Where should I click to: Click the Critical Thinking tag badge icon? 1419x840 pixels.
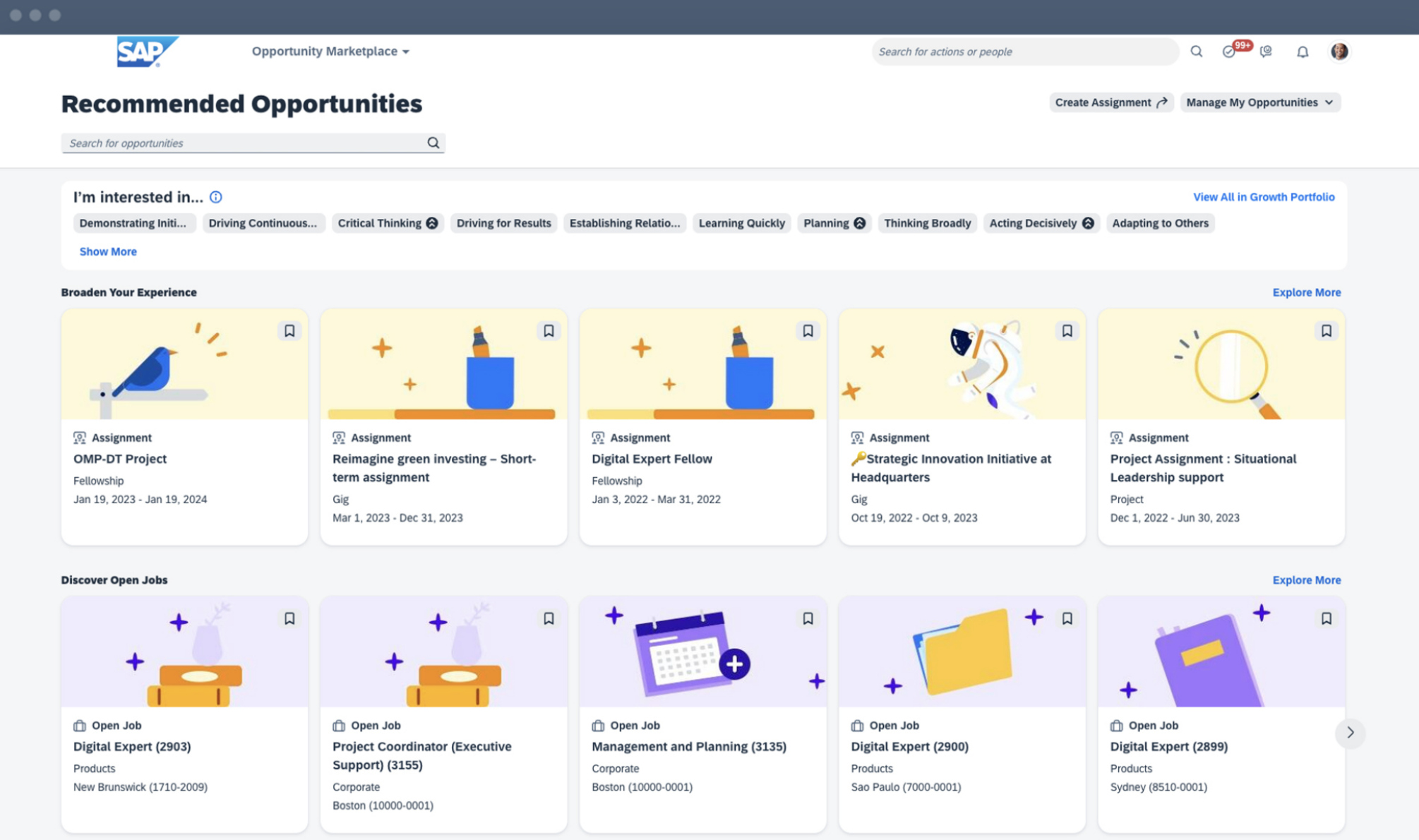click(432, 223)
